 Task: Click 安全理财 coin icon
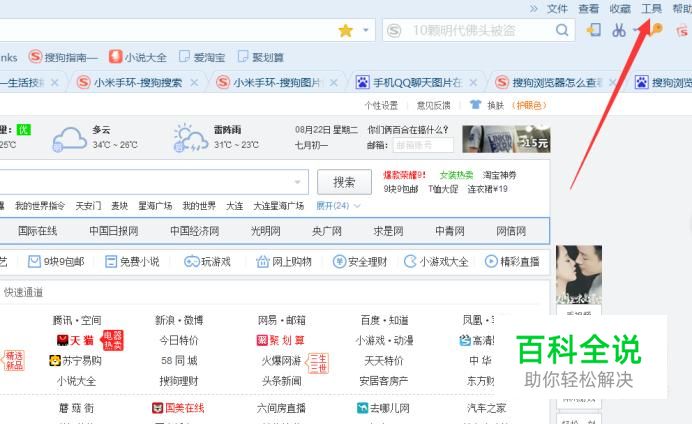pyautogui.click(x=339, y=262)
